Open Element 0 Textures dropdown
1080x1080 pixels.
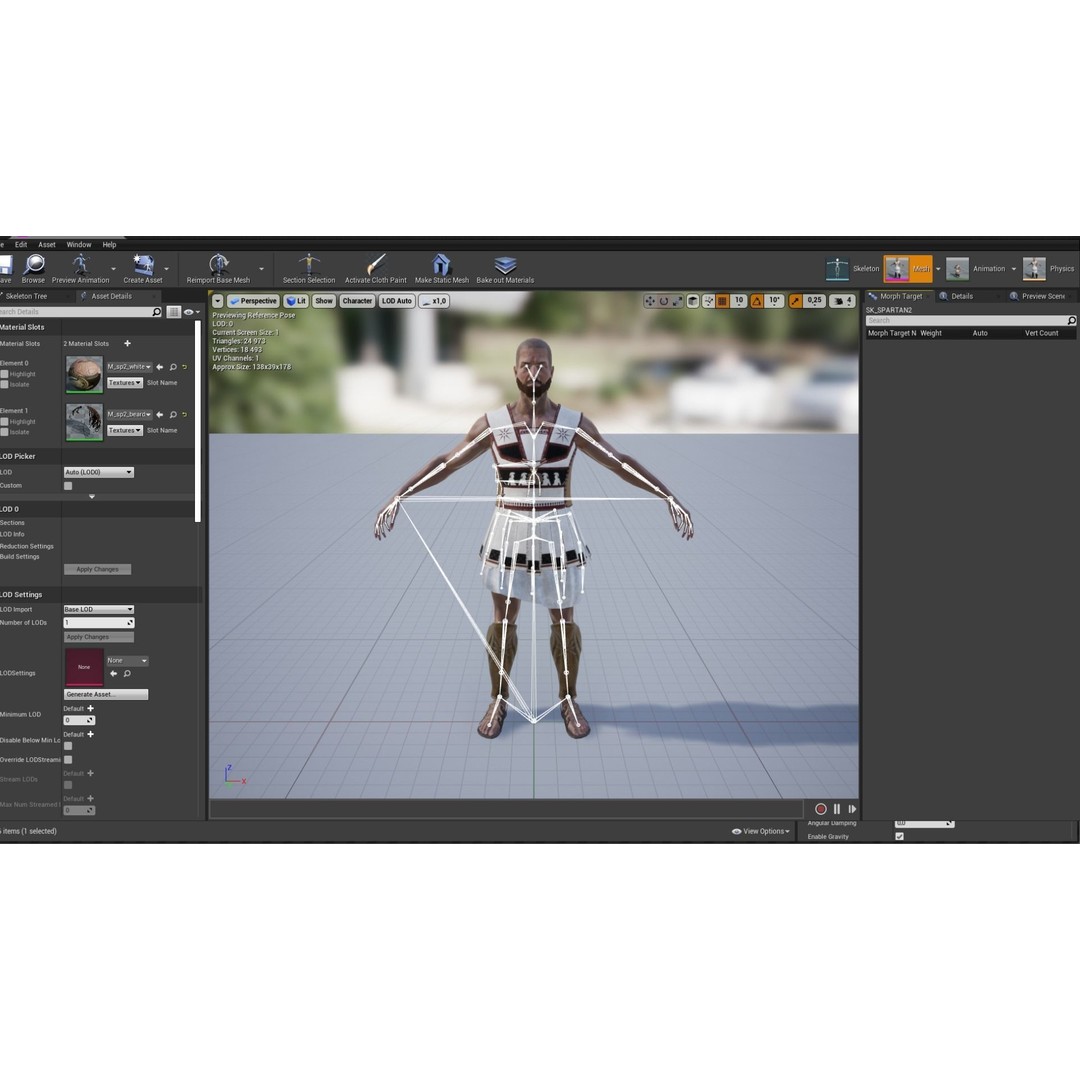click(x=125, y=383)
